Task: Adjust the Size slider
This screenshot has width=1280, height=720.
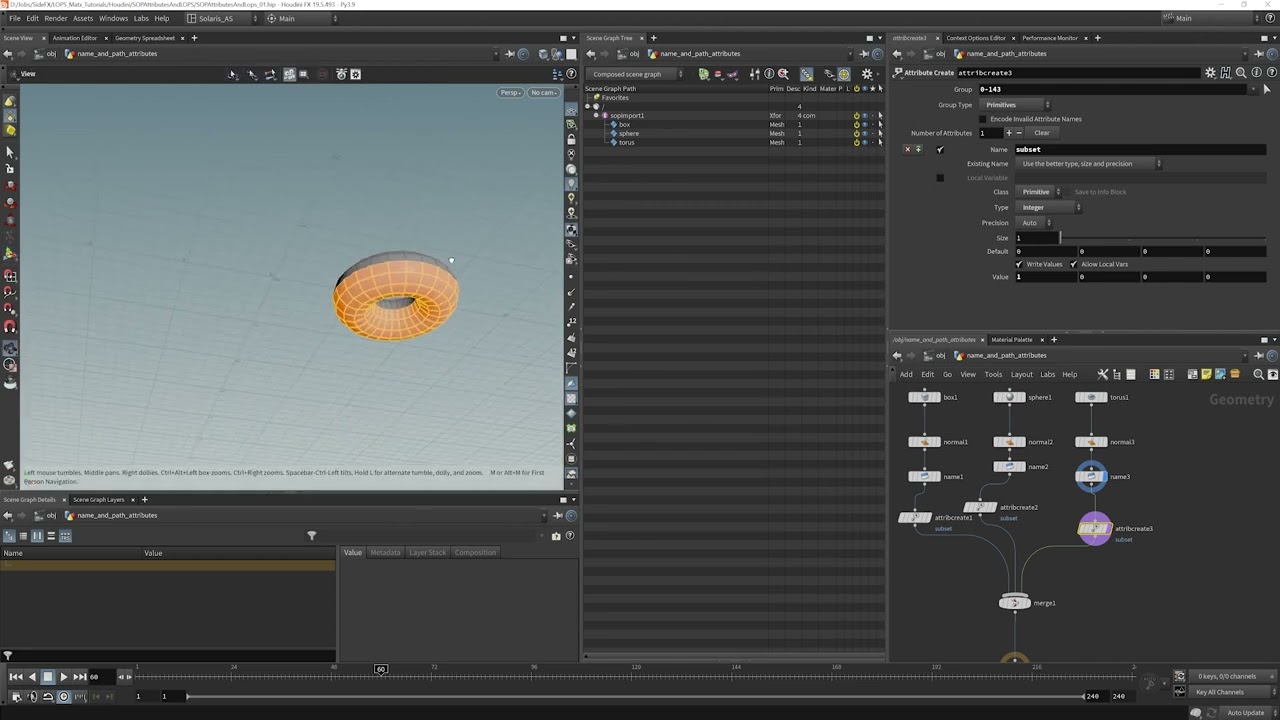Action: tap(1163, 238)
